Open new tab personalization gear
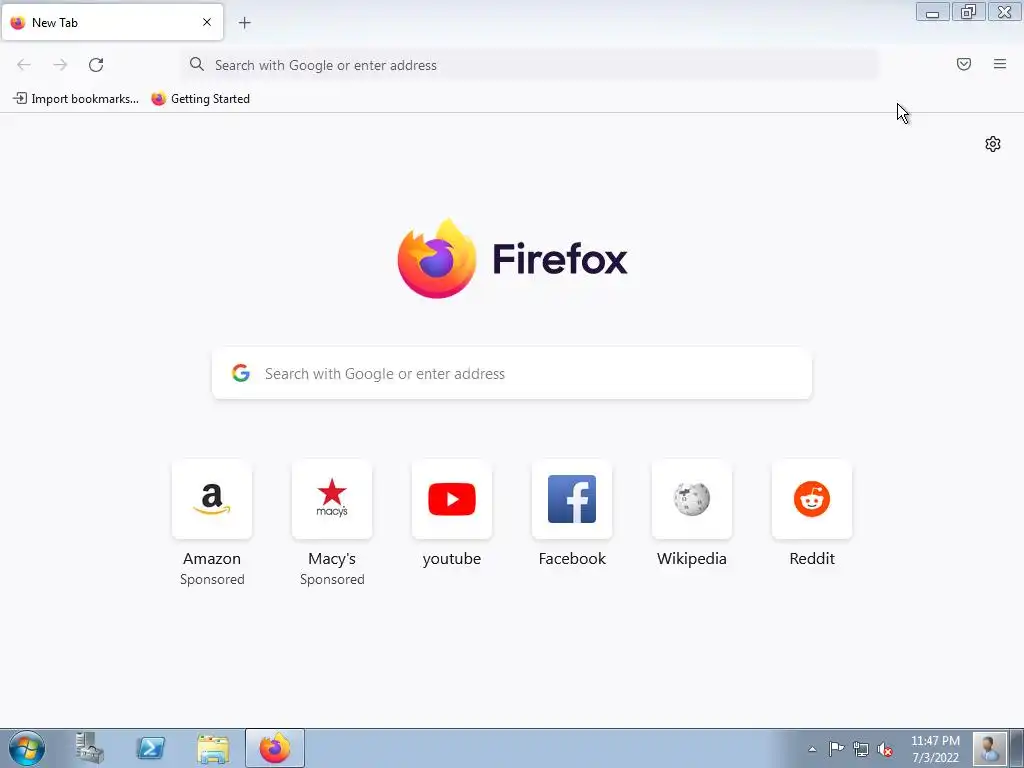1024x768 pixels. (x=993, y=144)
